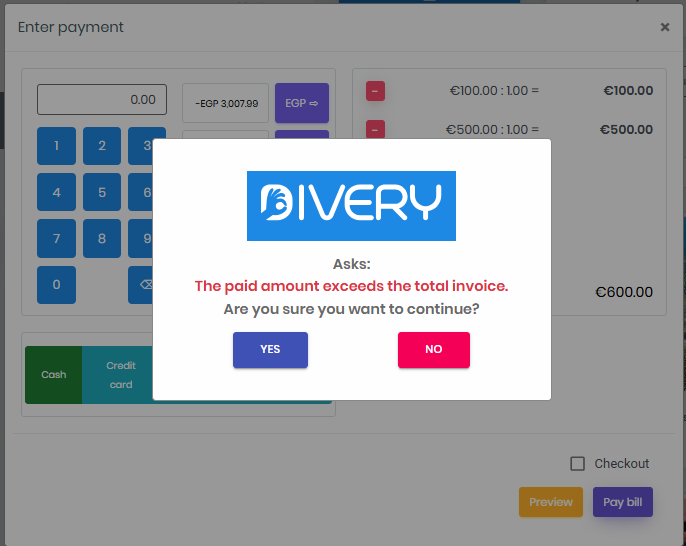Tick the Checkout checkbox

577,464
